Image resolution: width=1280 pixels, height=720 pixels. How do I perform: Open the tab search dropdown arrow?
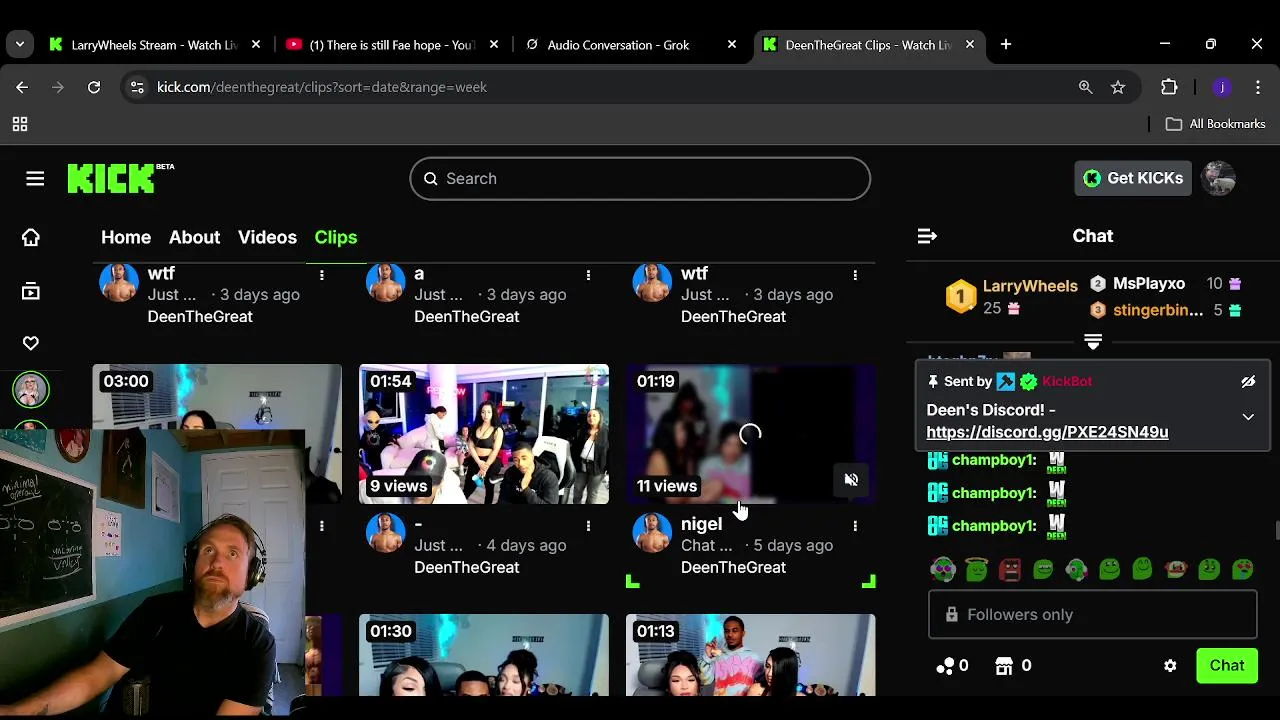coord(19,44)
